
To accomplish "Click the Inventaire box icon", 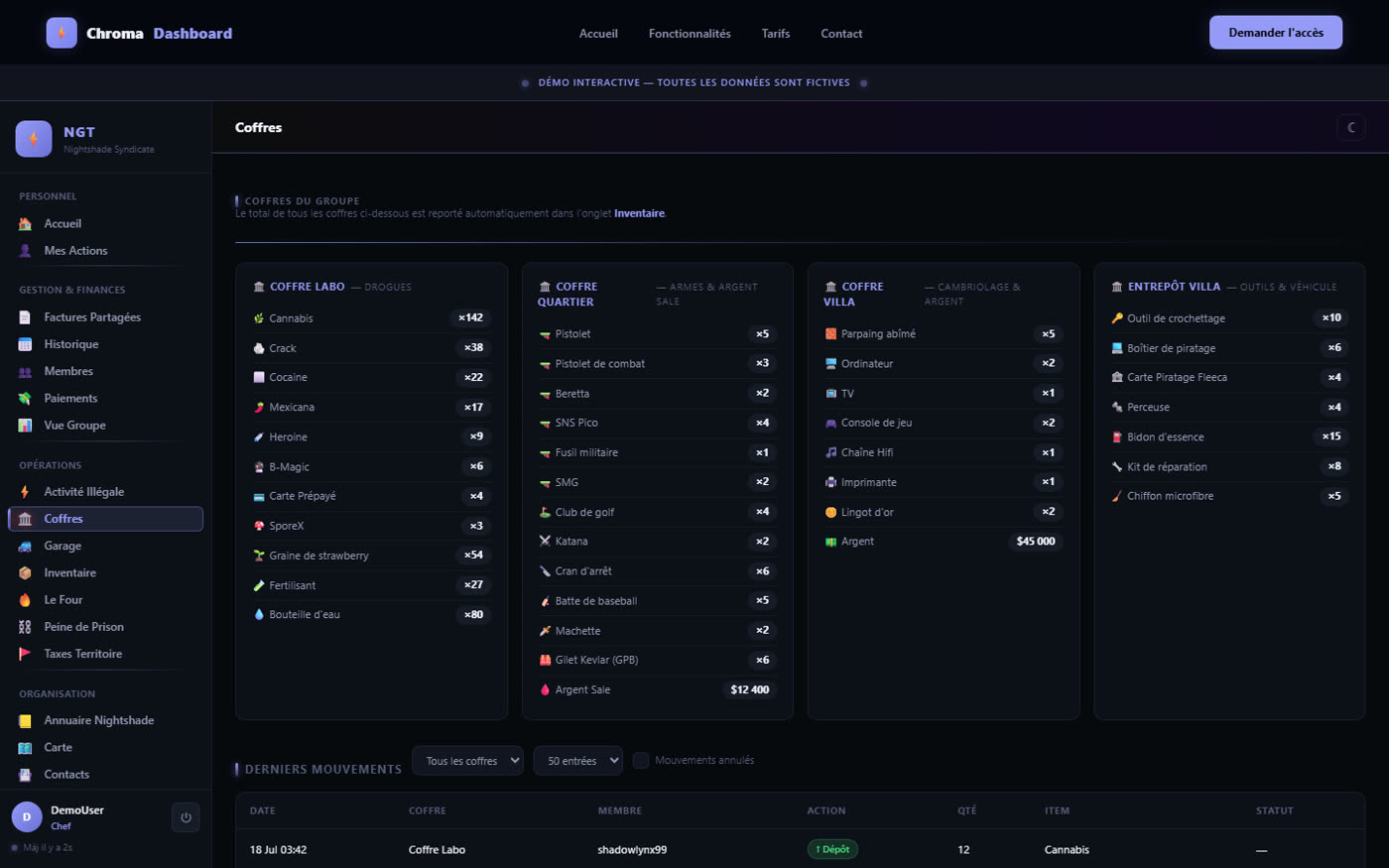I will (25, 572).
